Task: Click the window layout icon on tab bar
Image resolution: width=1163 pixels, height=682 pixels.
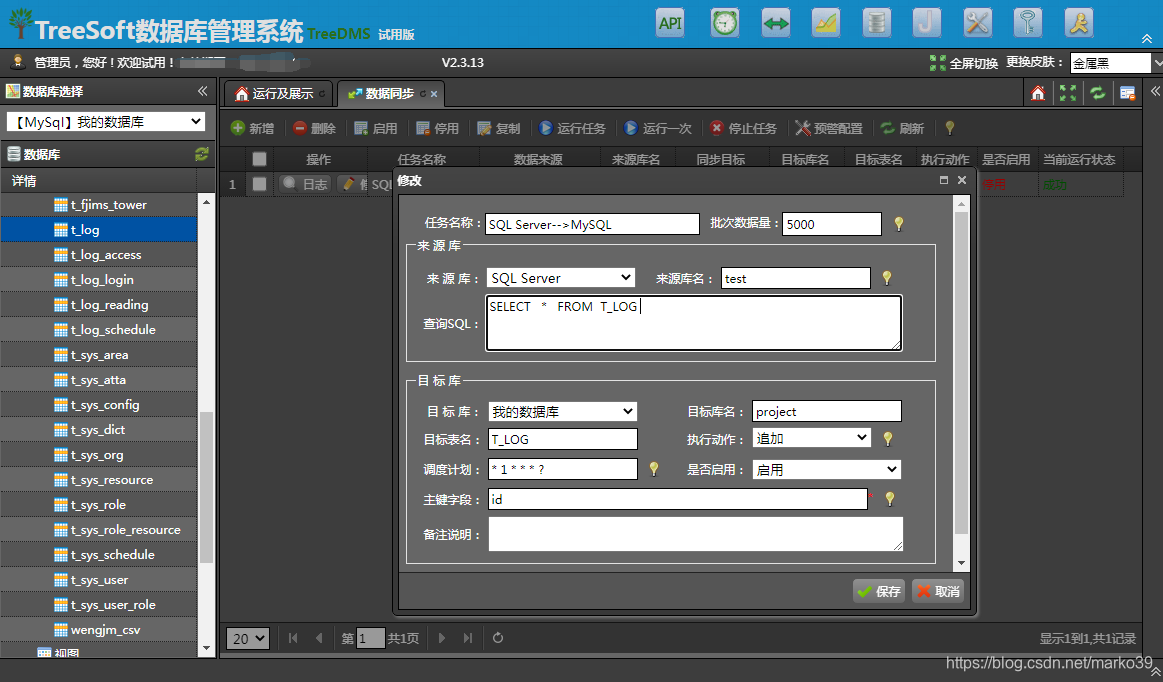Action: 1127,93
